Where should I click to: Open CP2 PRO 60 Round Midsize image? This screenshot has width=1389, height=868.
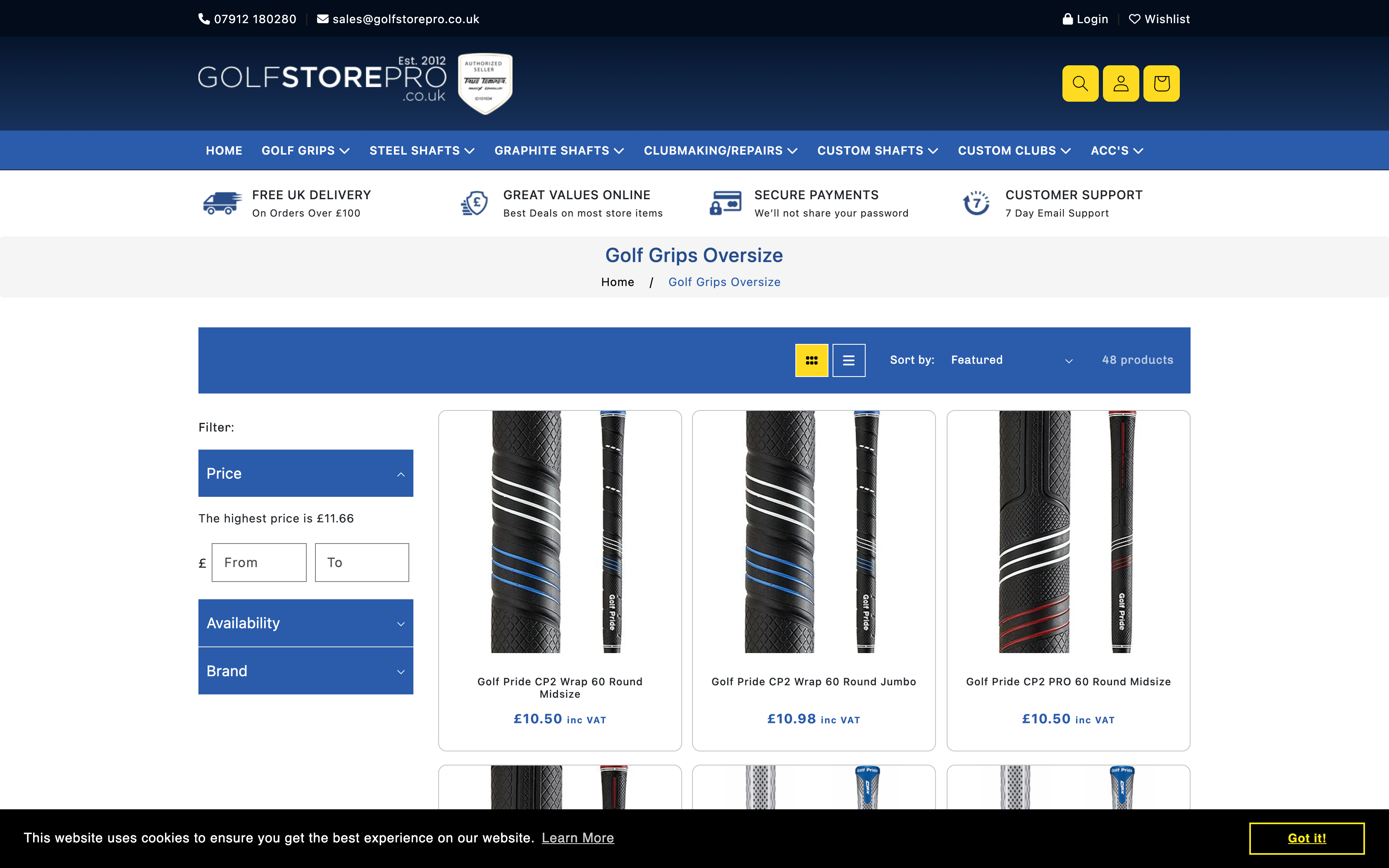click(1068, 532)
